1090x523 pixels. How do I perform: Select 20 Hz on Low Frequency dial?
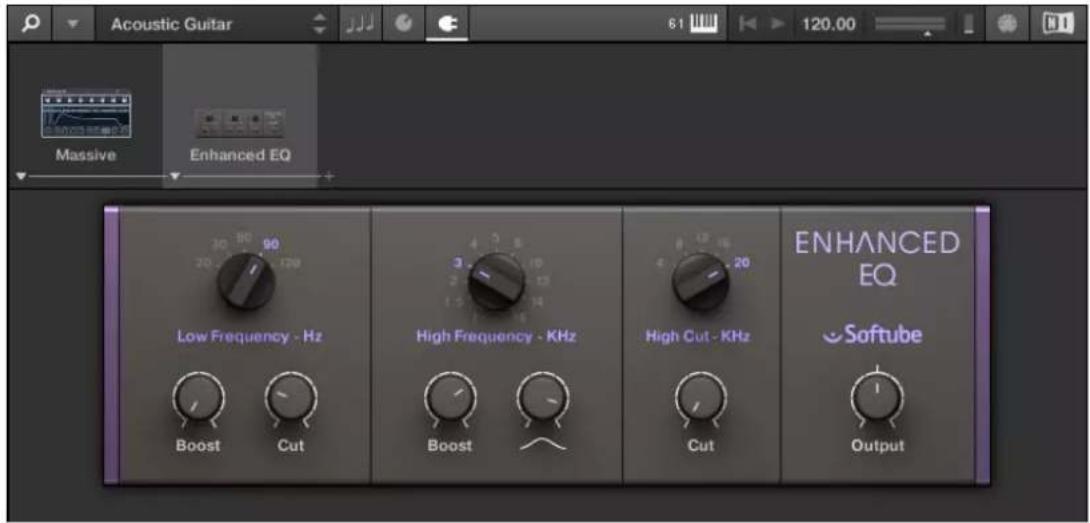204,265
